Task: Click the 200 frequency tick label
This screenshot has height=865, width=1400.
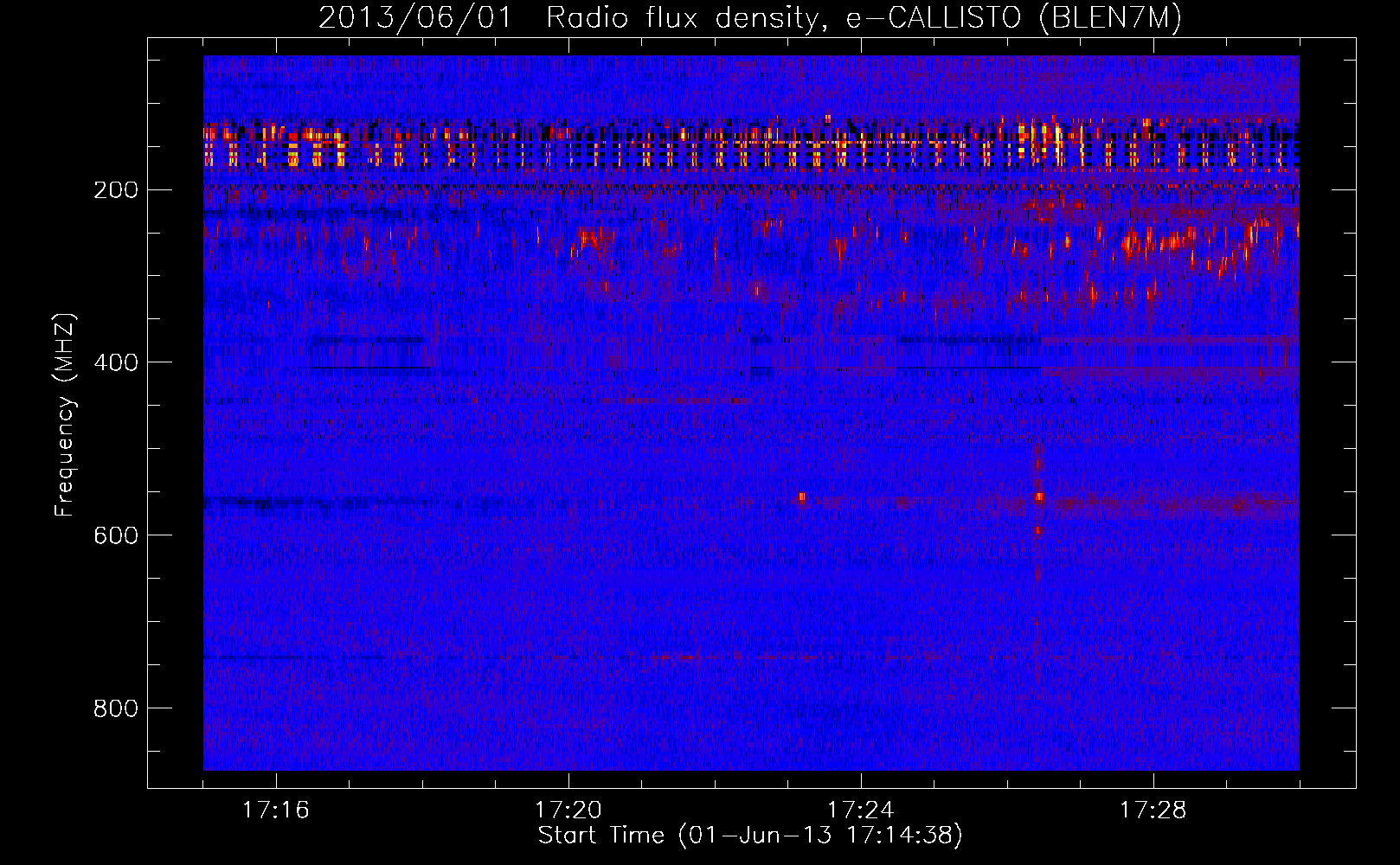Action: click(x=115, y=189)
